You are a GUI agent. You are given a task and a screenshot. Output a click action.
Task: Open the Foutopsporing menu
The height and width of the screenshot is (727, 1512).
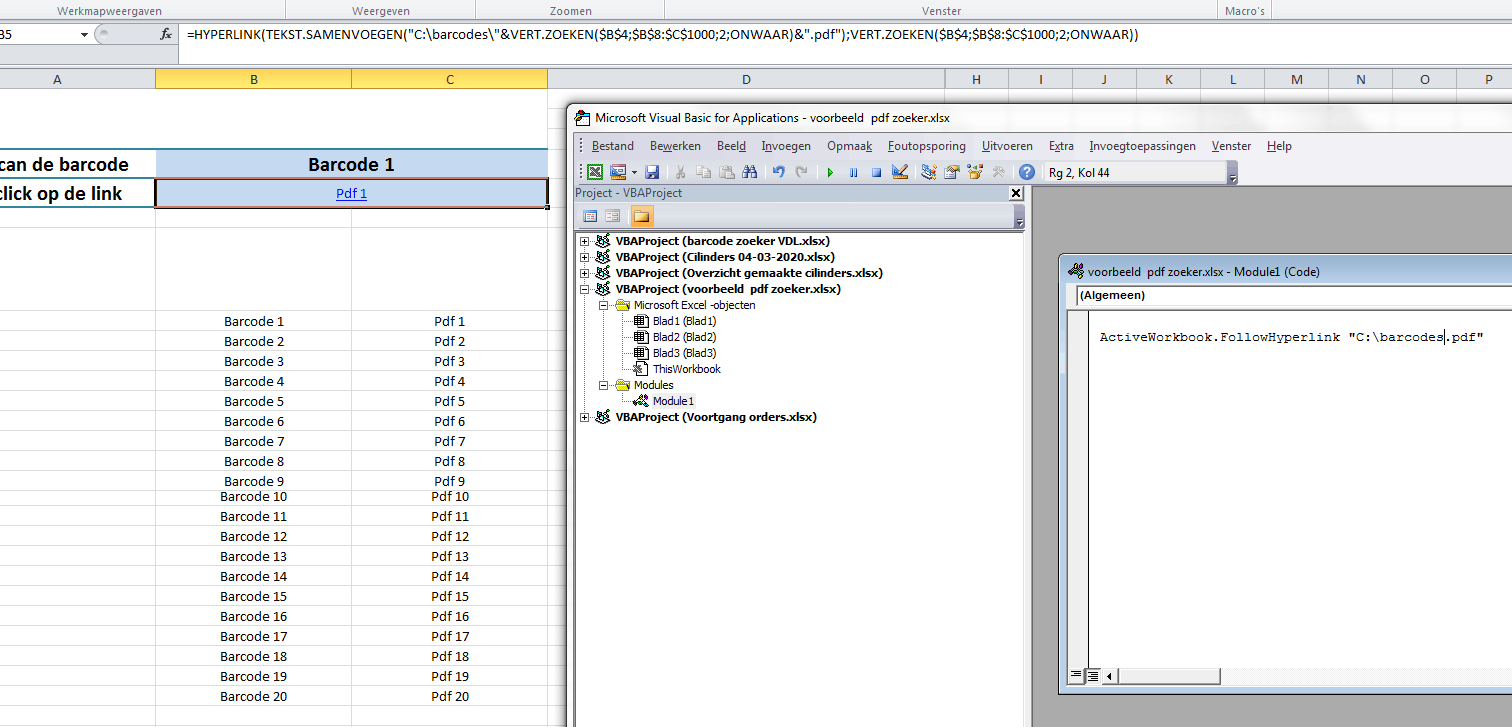point(926,146)
